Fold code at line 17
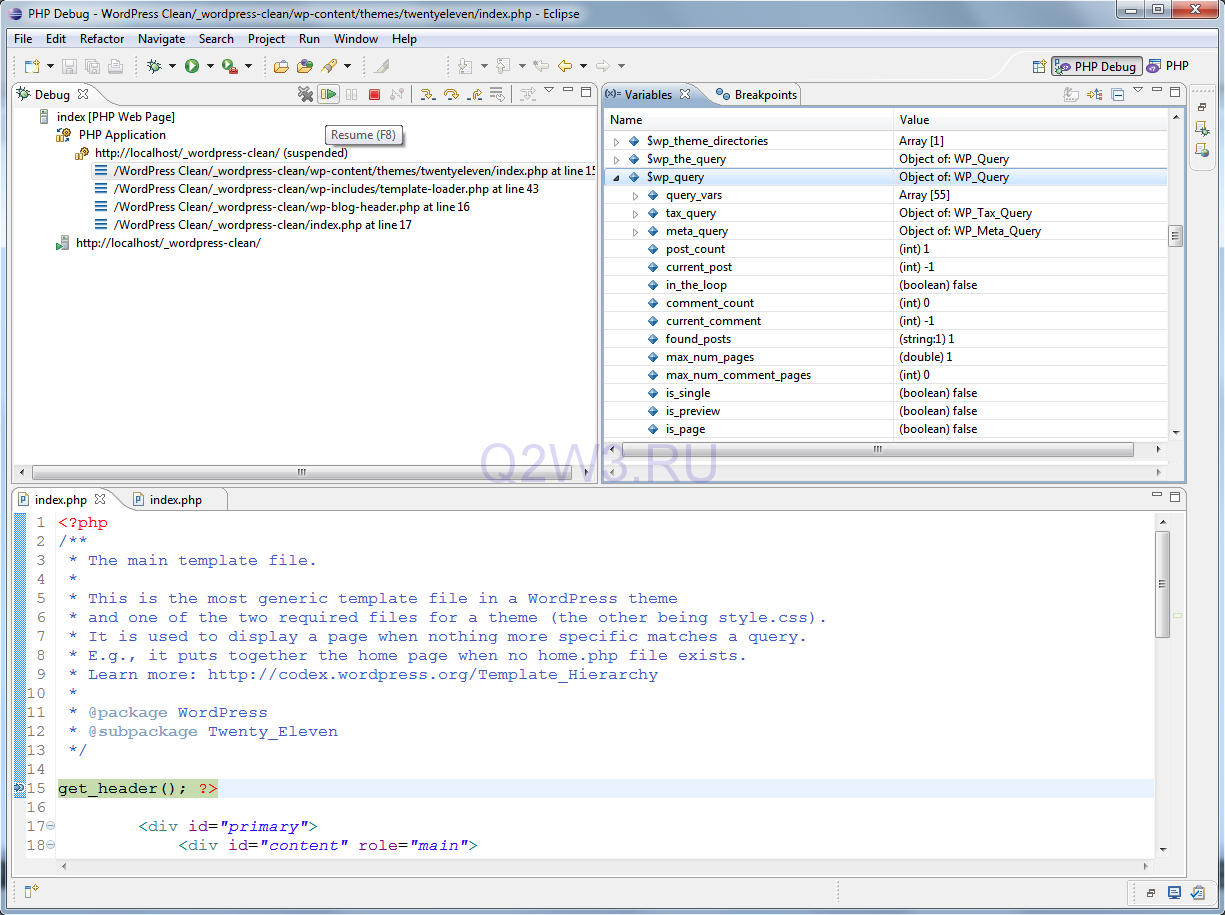The width and height of the screenshot is (1225, 915). [x=51, y=826]
